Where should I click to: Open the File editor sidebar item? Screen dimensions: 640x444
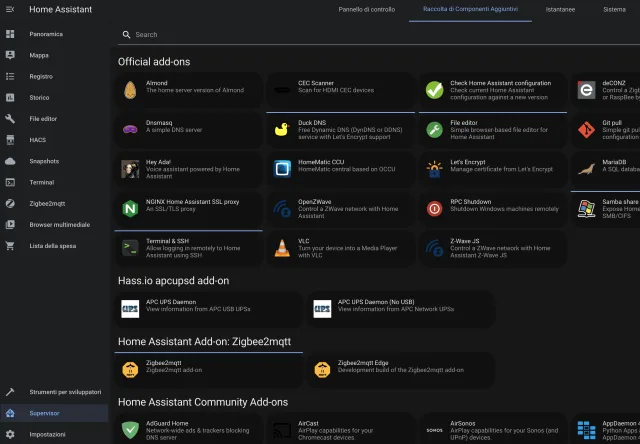pos(44,118)
